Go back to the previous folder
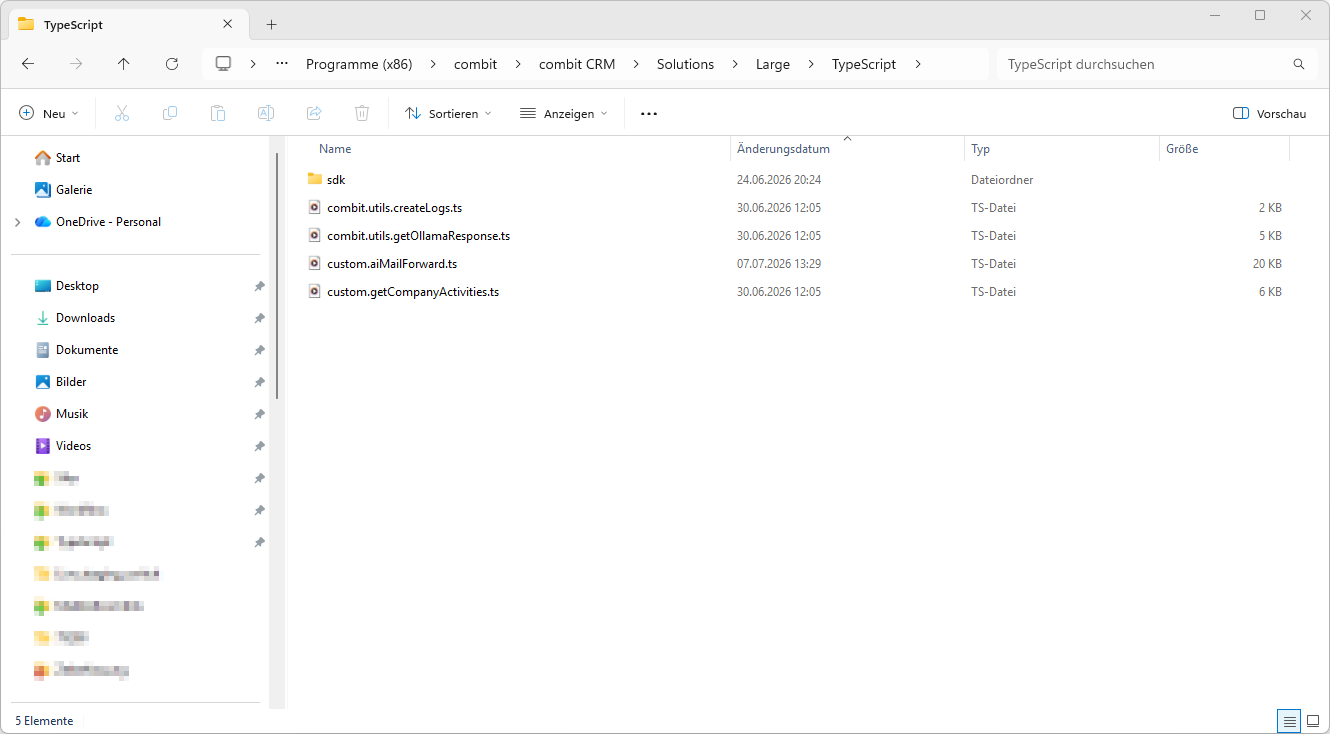1330x734 pixels. [28, 64]
